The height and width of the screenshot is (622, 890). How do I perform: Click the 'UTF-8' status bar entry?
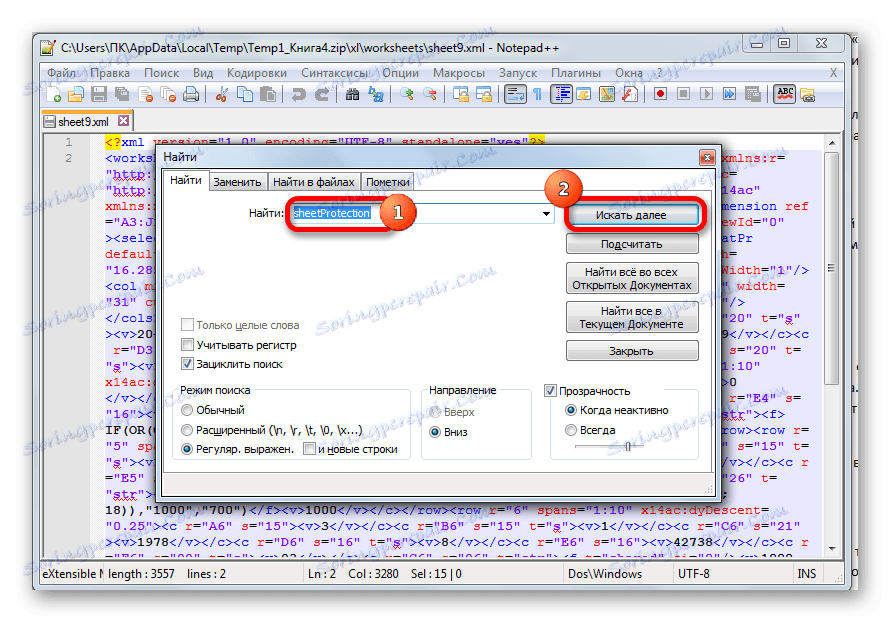(x=694, y=574)
